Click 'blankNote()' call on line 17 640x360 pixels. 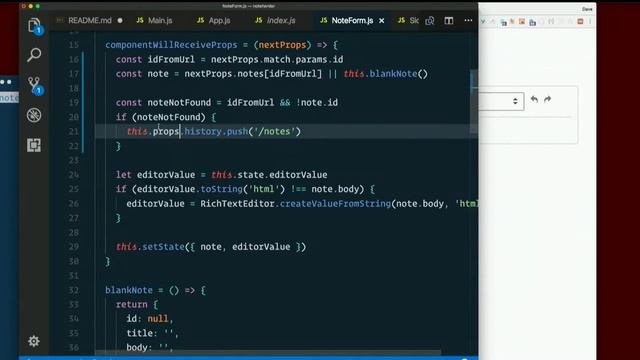[398, 74]
